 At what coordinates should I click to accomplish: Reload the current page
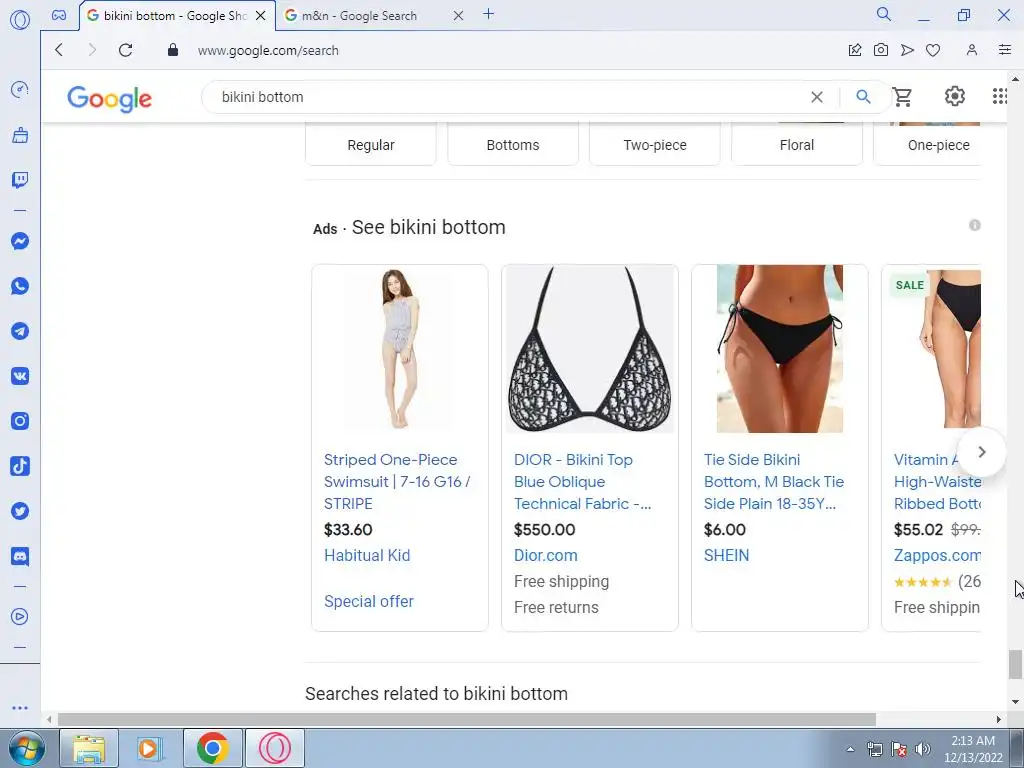click(125, 50)
